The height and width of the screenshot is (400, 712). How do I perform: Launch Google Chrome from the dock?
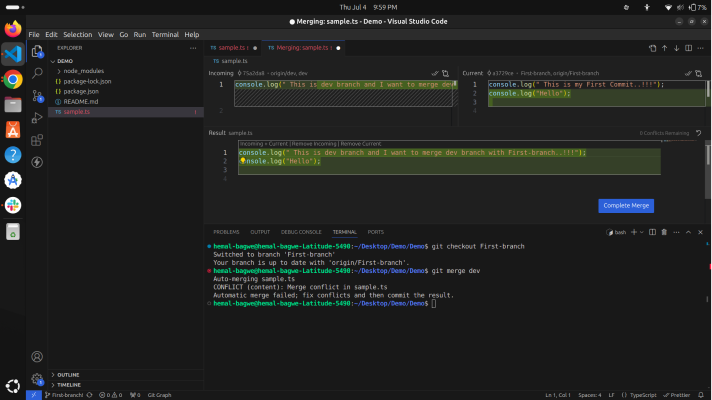13,79
